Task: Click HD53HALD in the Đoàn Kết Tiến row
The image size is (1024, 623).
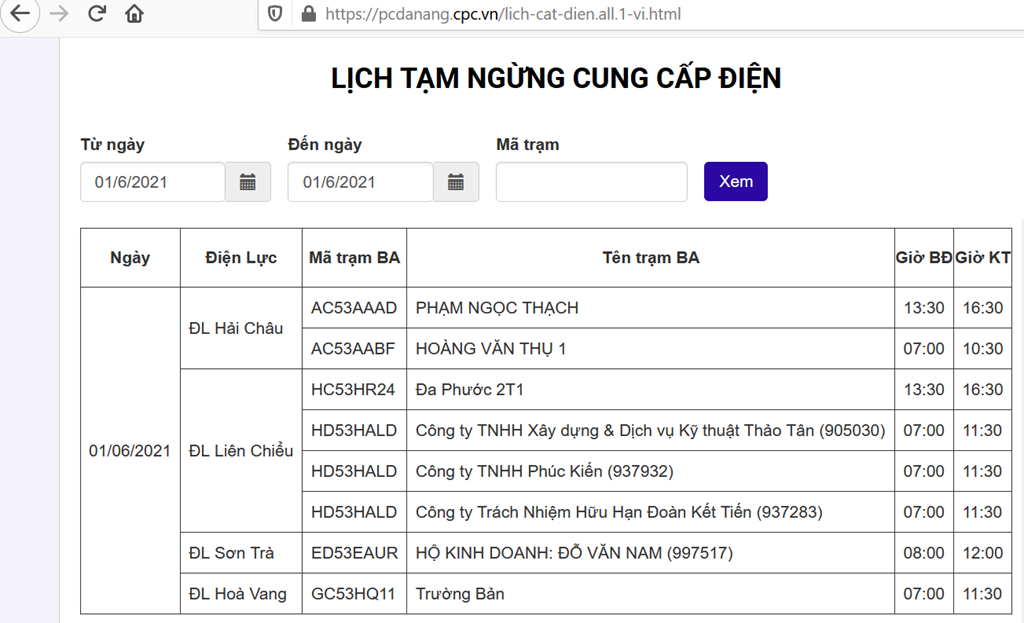Action: (354, 512)
